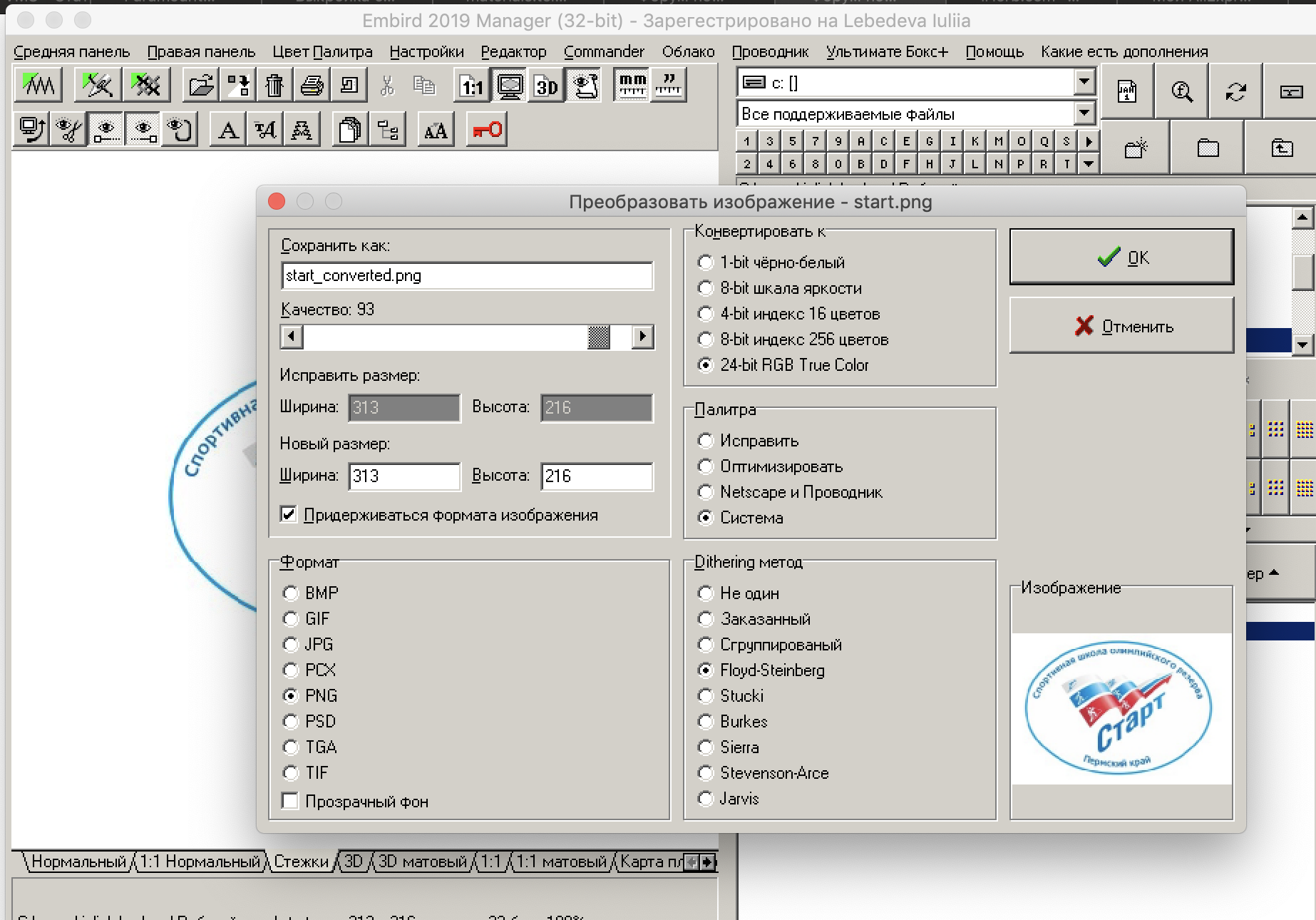Switch to the Стежки tab
The height and width of the screenshot is (920, 1316).
tap(301, 862)
